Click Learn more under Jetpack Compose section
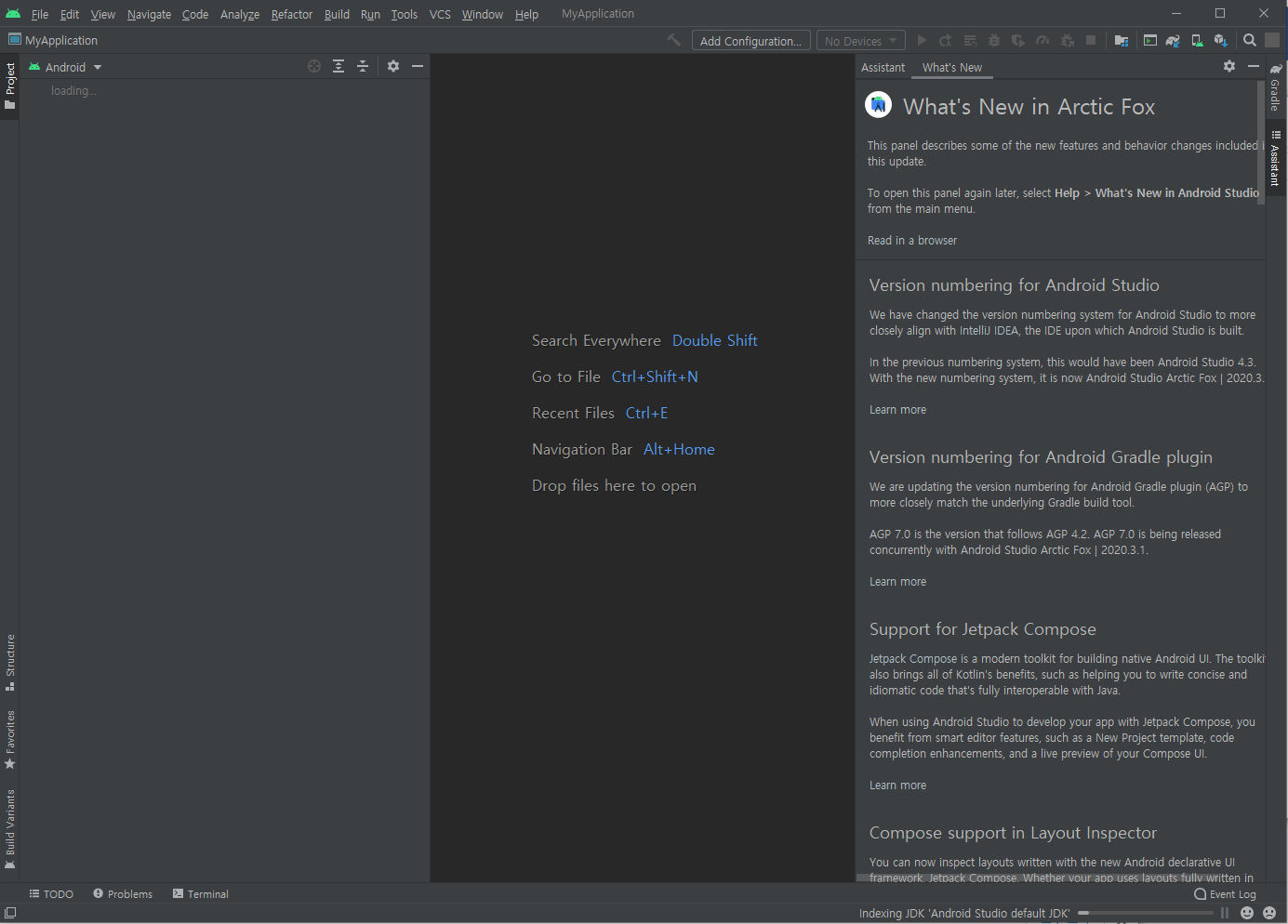 pos(897,785)
